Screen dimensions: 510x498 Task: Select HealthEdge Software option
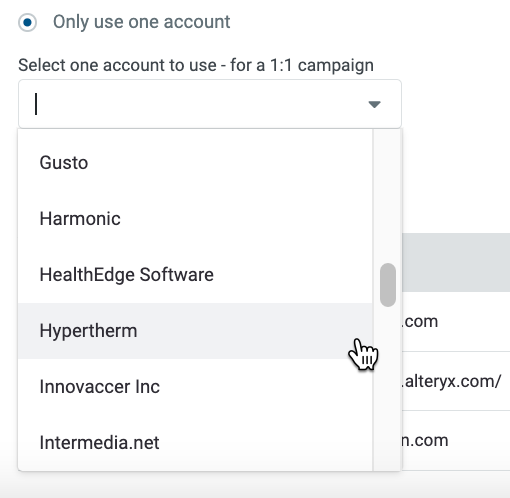coord(195,275)
